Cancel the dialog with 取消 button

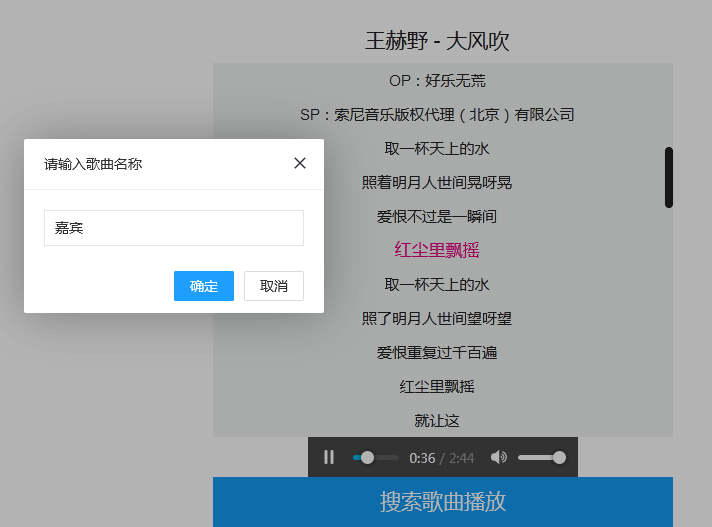tap(274, 286)
